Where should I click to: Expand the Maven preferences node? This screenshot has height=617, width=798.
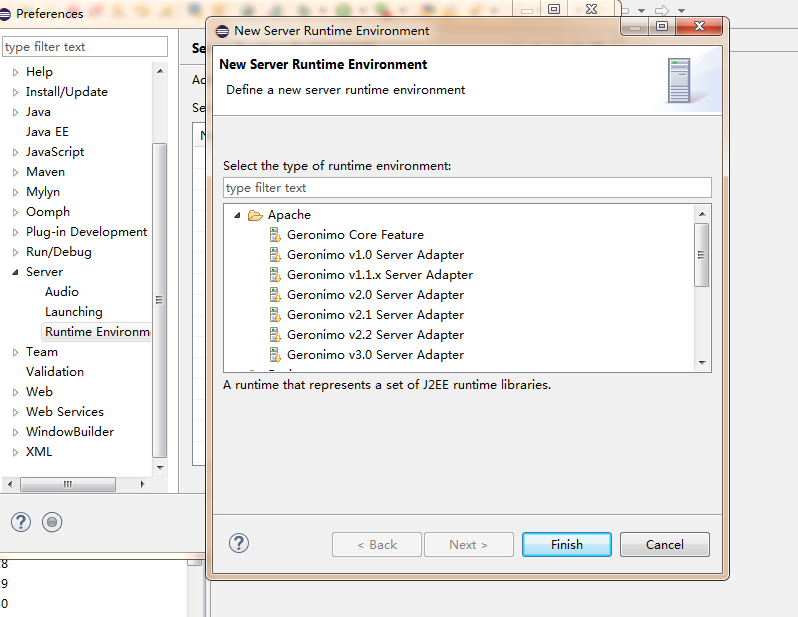coord(15,172)
